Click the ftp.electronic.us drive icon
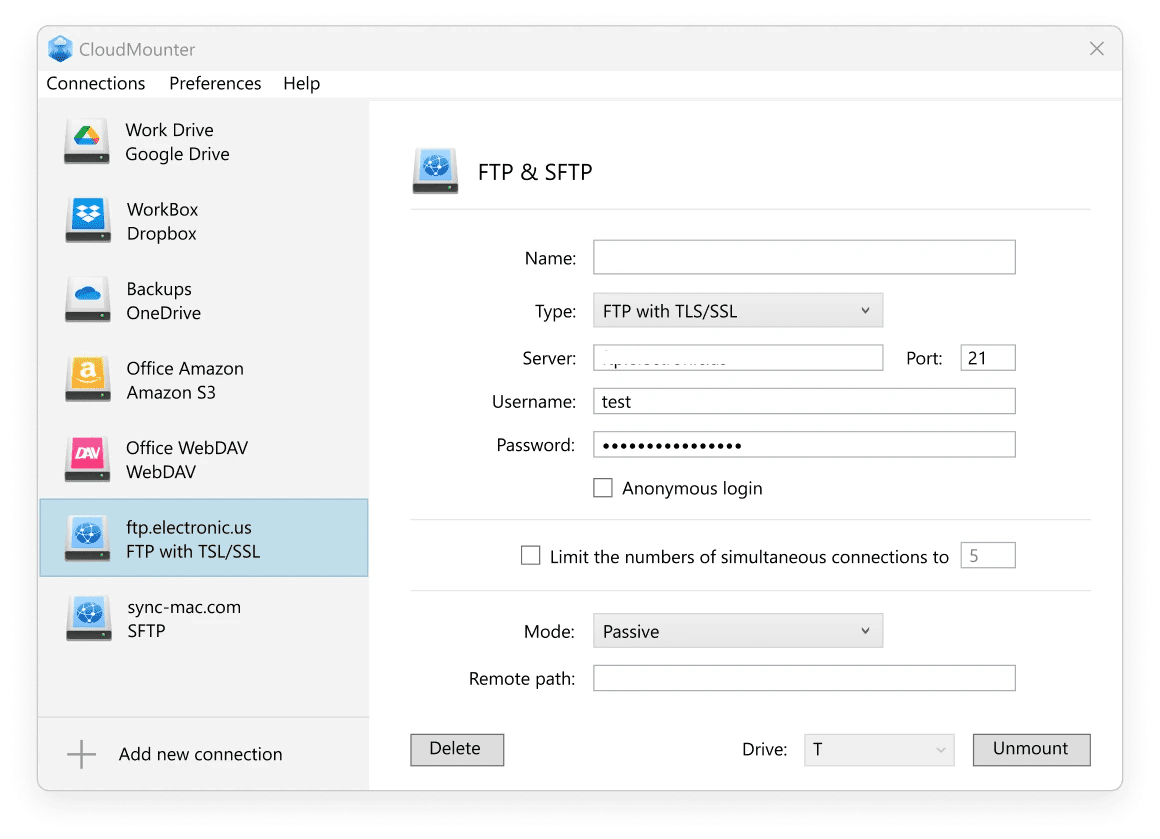Viewport: 1160px width, 839px height. click(x=88, y=538)
